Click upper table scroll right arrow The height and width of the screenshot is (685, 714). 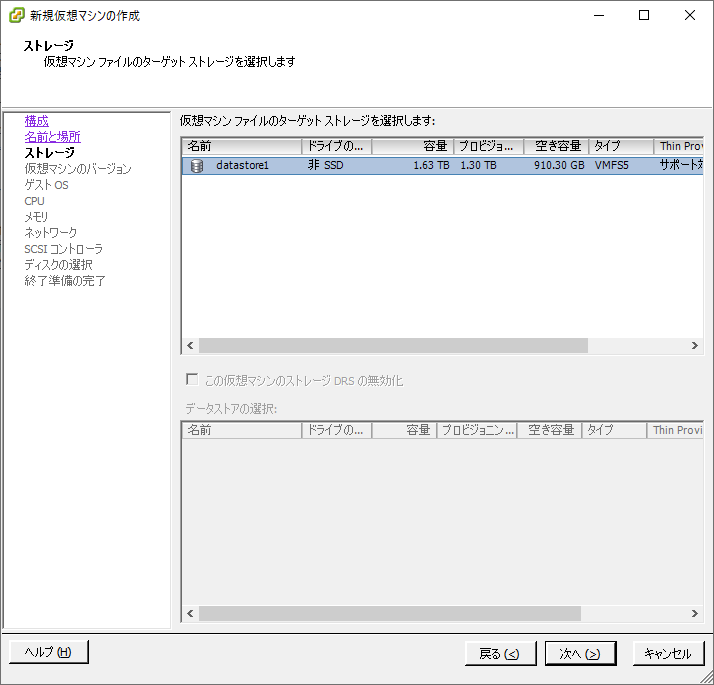(694, 346)
